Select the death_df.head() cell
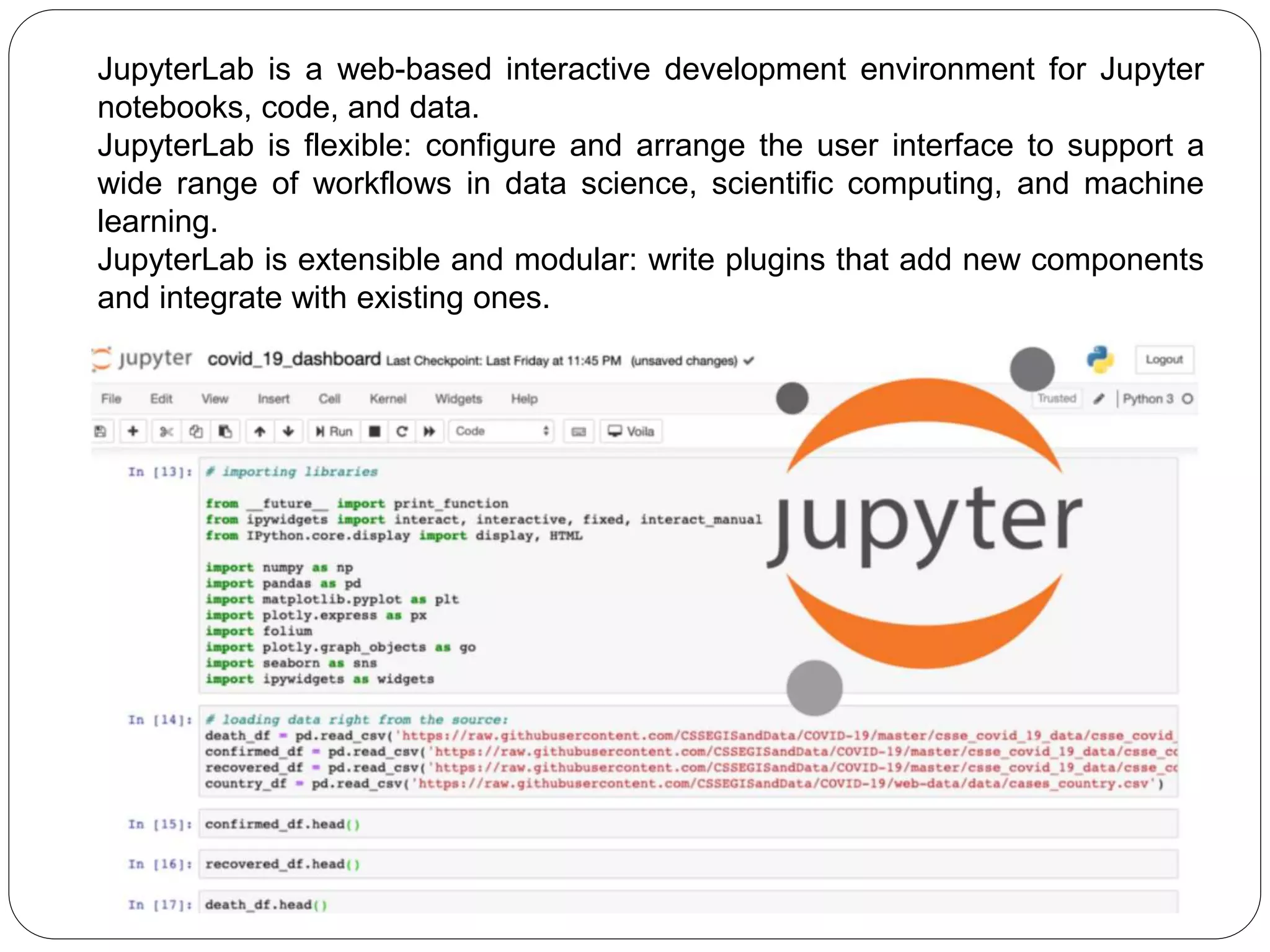Image resolution: width=1270 pixels, height=952 pixels. pos(688,902)
